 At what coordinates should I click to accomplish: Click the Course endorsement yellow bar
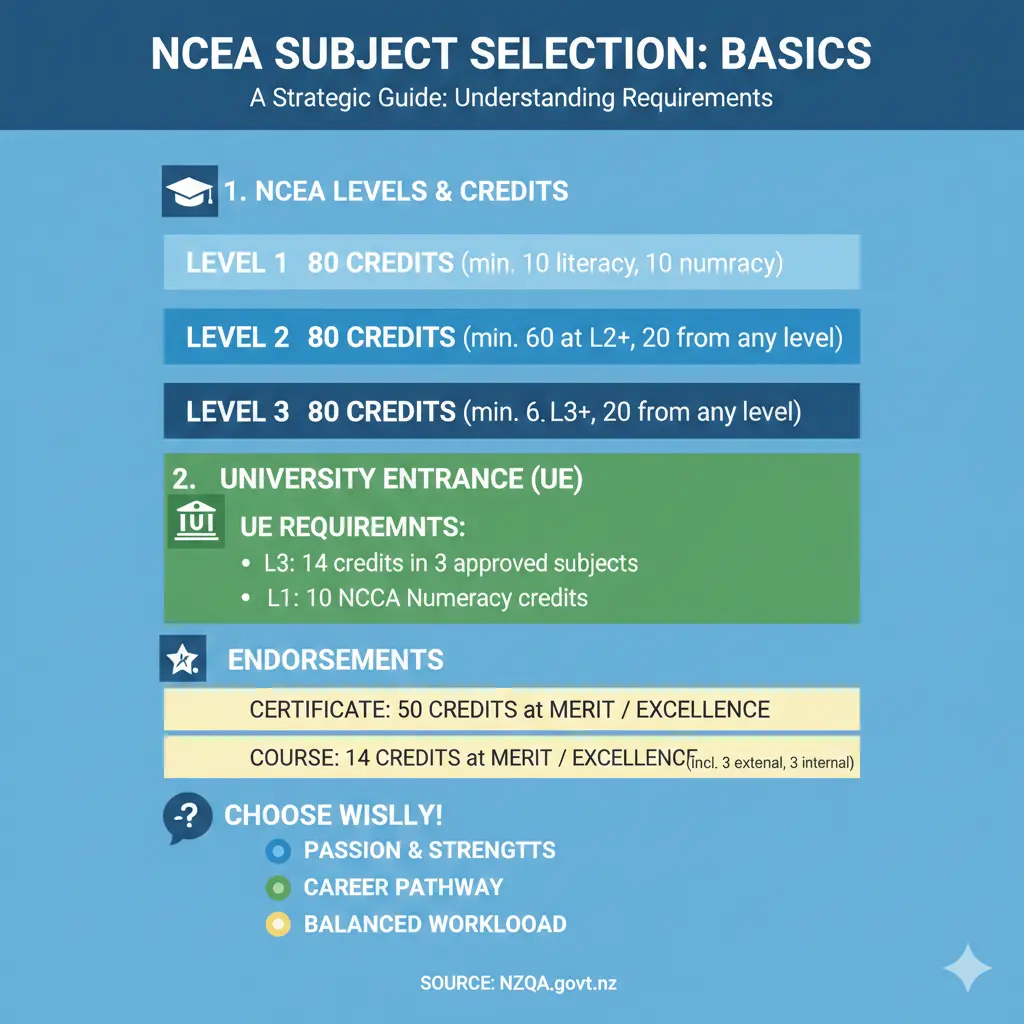[x=511, y=758]
